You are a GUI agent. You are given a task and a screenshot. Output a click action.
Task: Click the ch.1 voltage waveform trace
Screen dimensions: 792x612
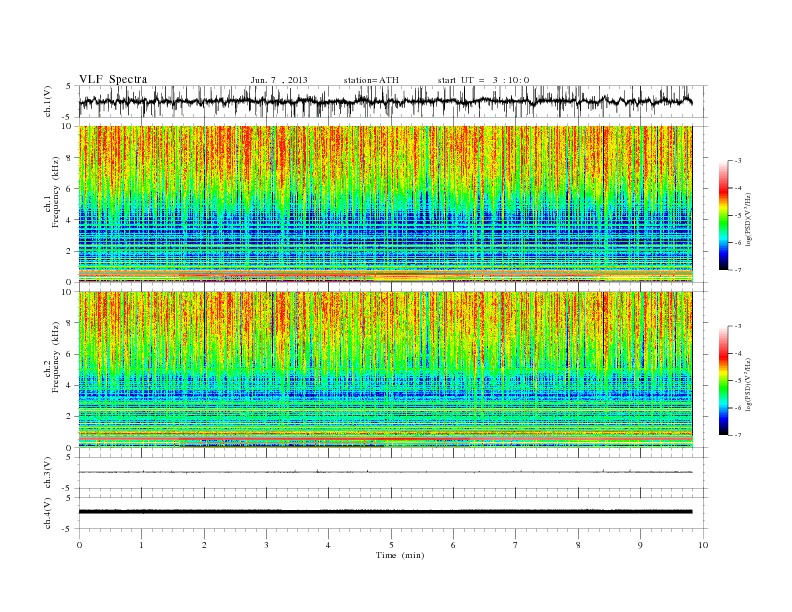pos(385,101)
